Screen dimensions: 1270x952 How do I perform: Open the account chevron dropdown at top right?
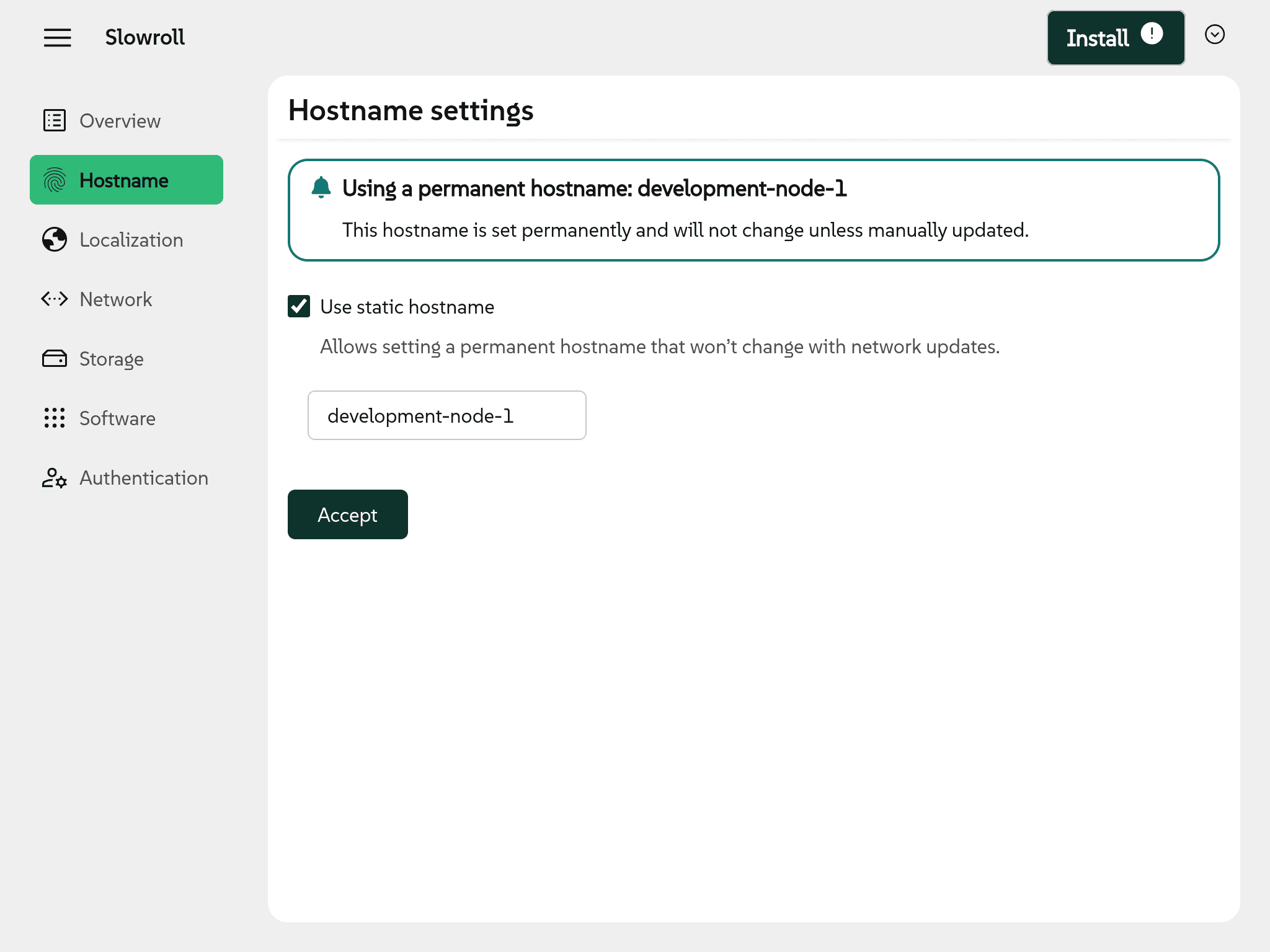tap(1215, 35)
